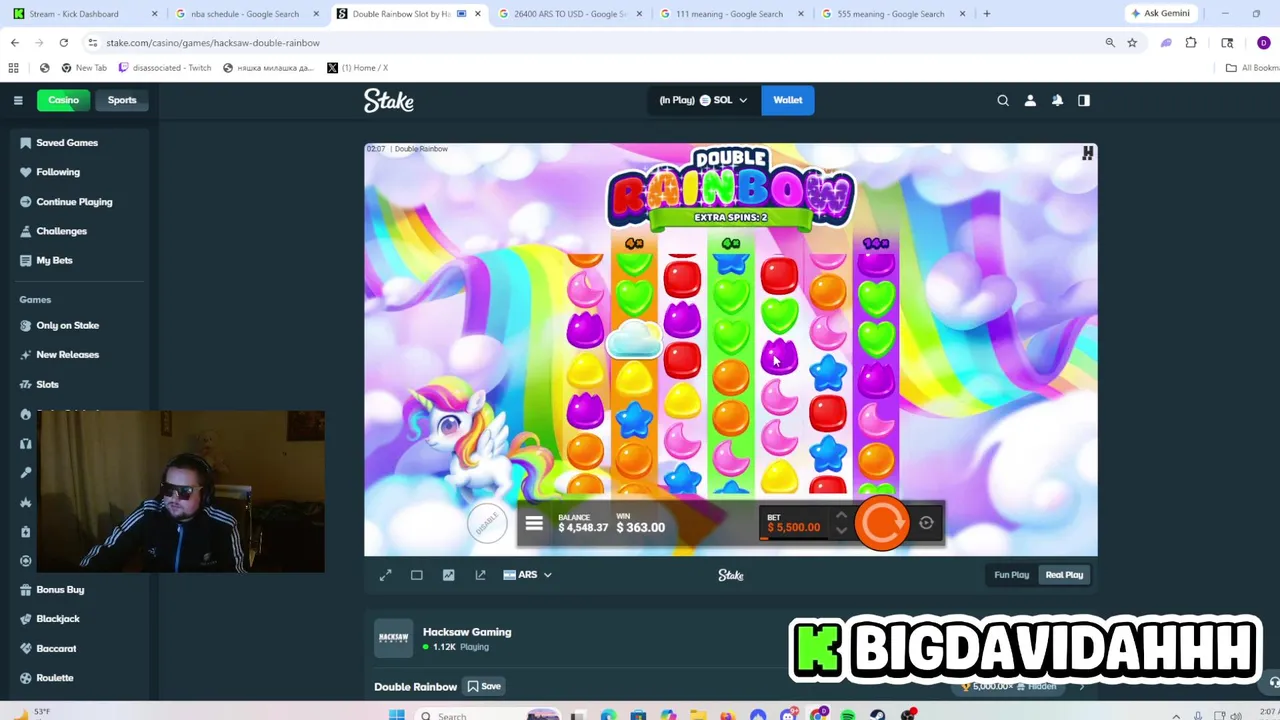Open the Stake hamburger sidebar menu
1280x720 pixels.
tap(18, 100)
